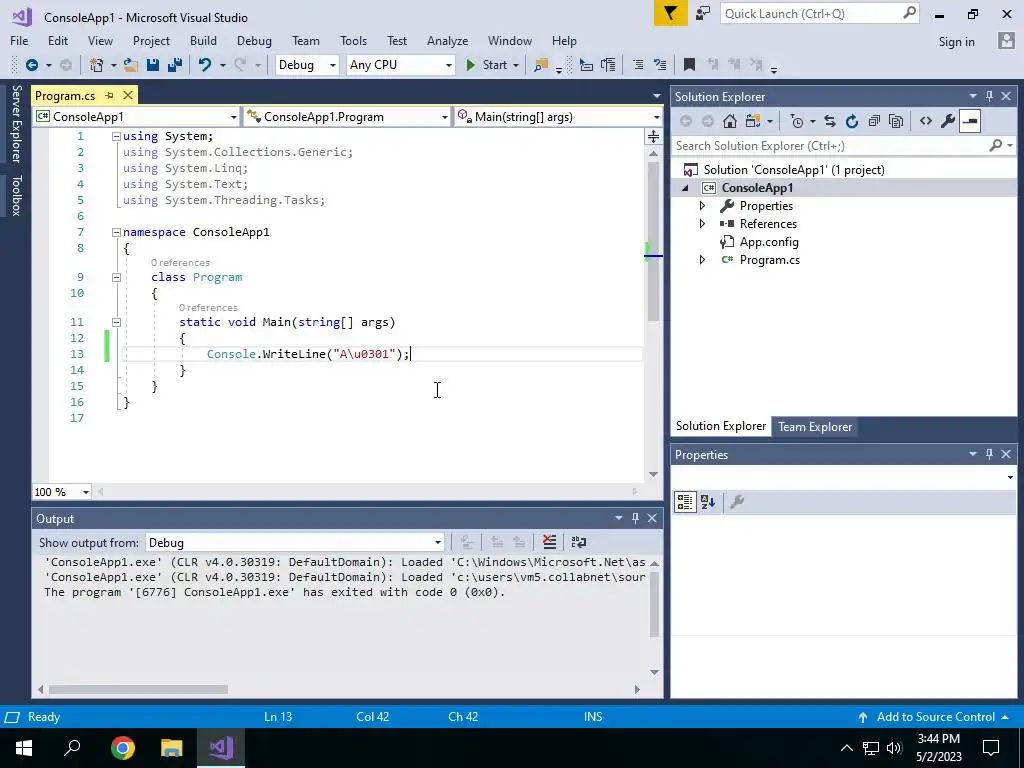This screenshot has height=768, width=1024.
Task: Click the Navigate Backward arrow in the main toolbar
Action: click(x=31, y=65)
